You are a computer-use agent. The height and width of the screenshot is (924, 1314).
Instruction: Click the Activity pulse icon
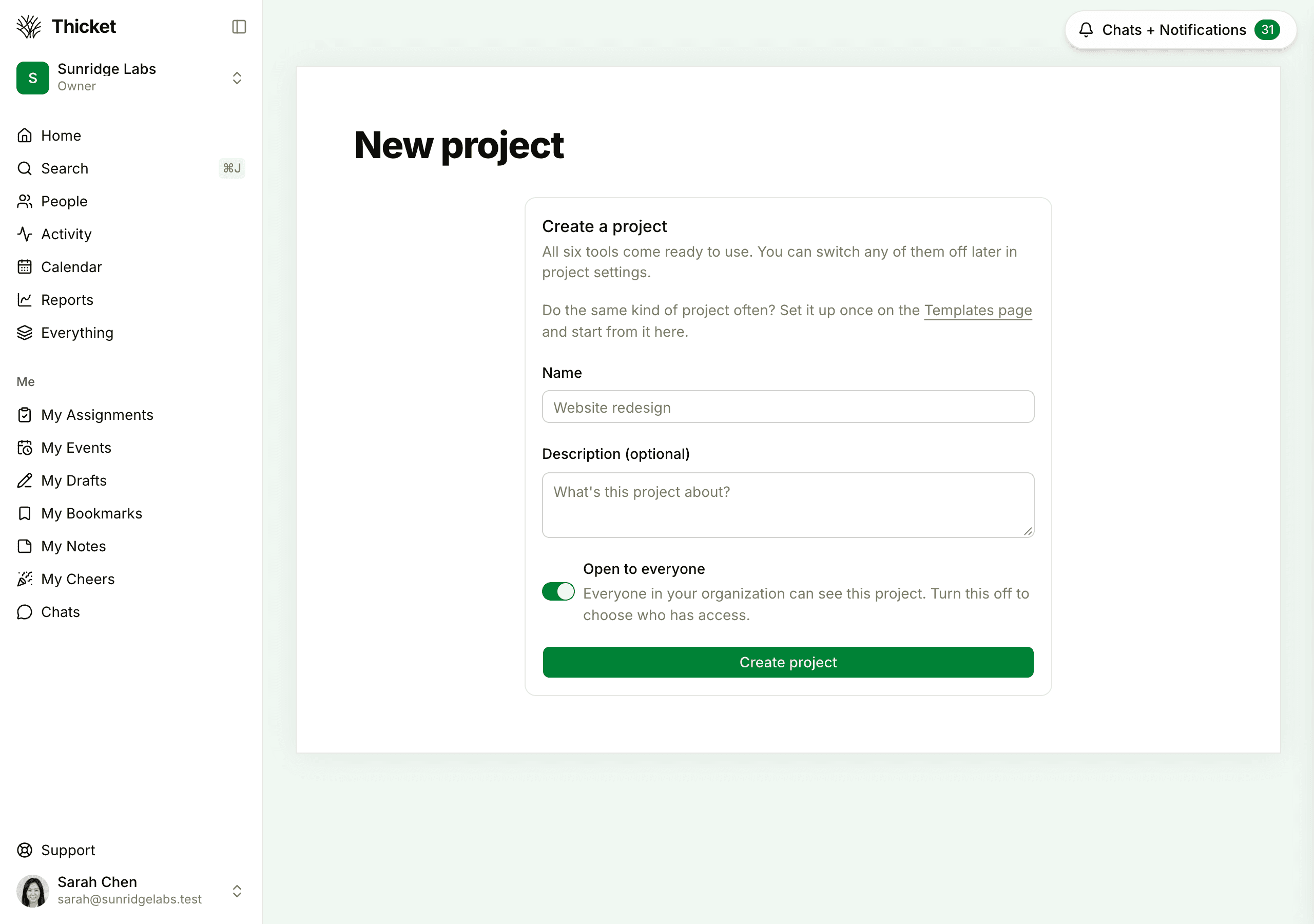(x=25, y=234)
